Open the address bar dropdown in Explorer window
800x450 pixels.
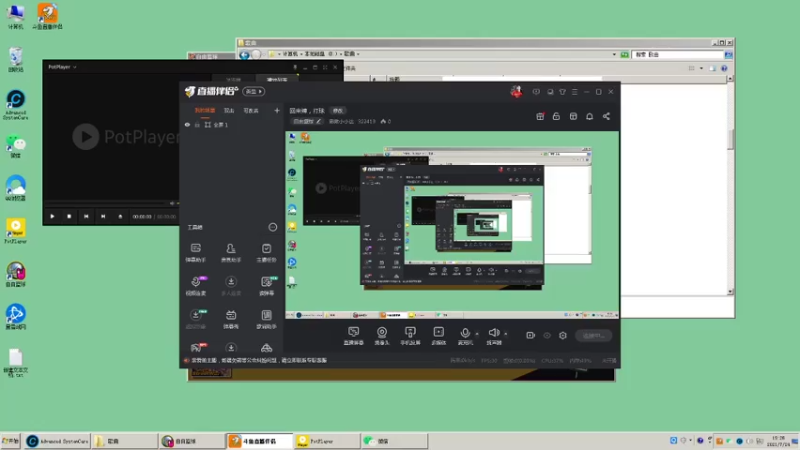click(x=614, y=54)
